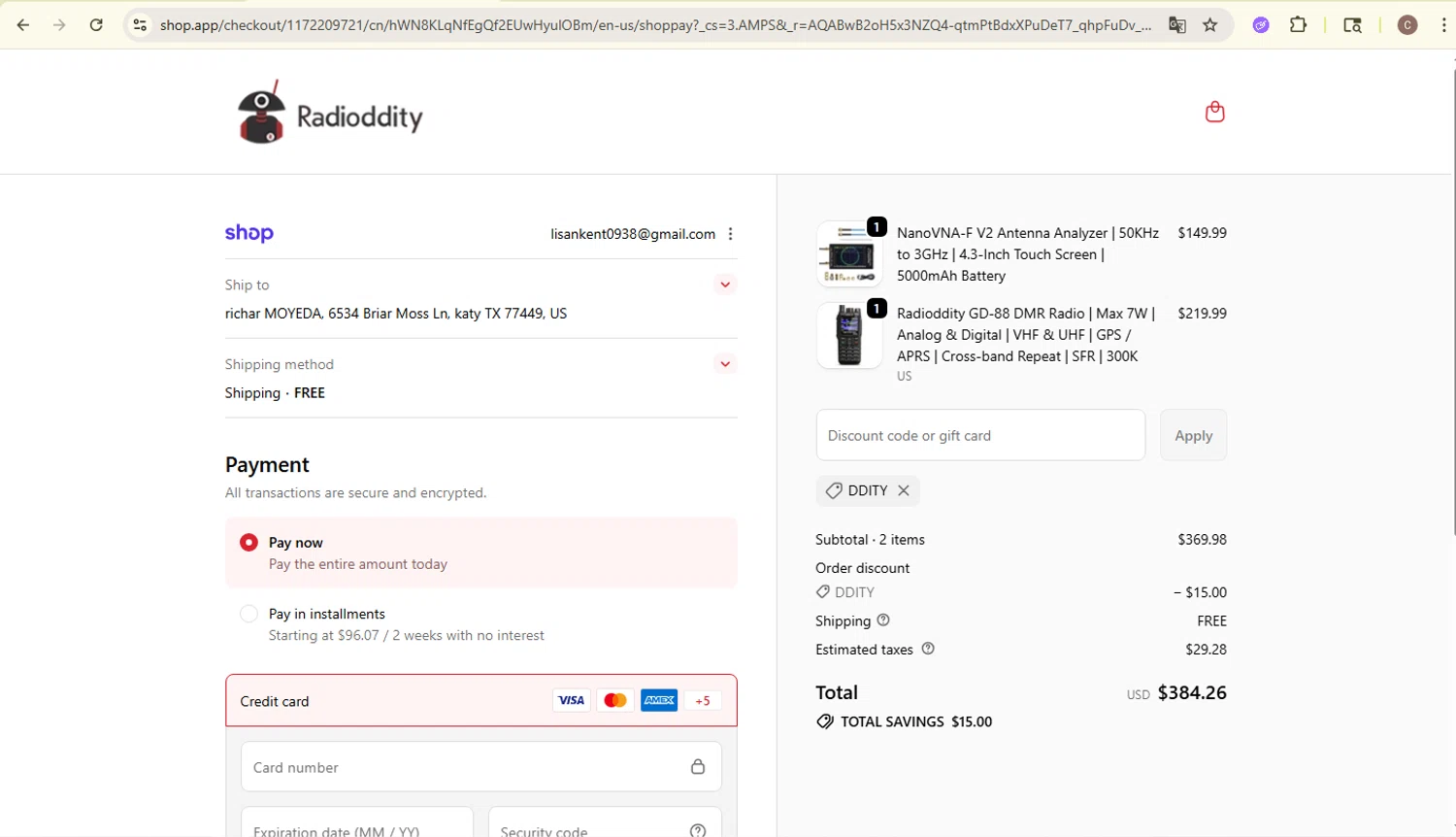Select the Credit card payment header
The width and height of the screenshot is (1456, 837).
[481, 700]
